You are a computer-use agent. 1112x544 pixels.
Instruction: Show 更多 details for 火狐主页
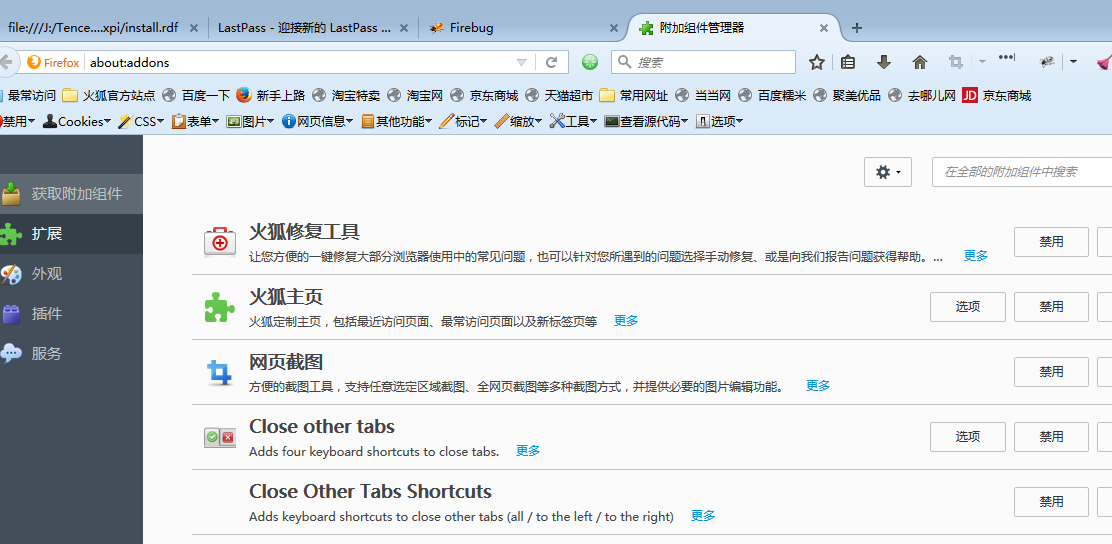tap(626, 321)
